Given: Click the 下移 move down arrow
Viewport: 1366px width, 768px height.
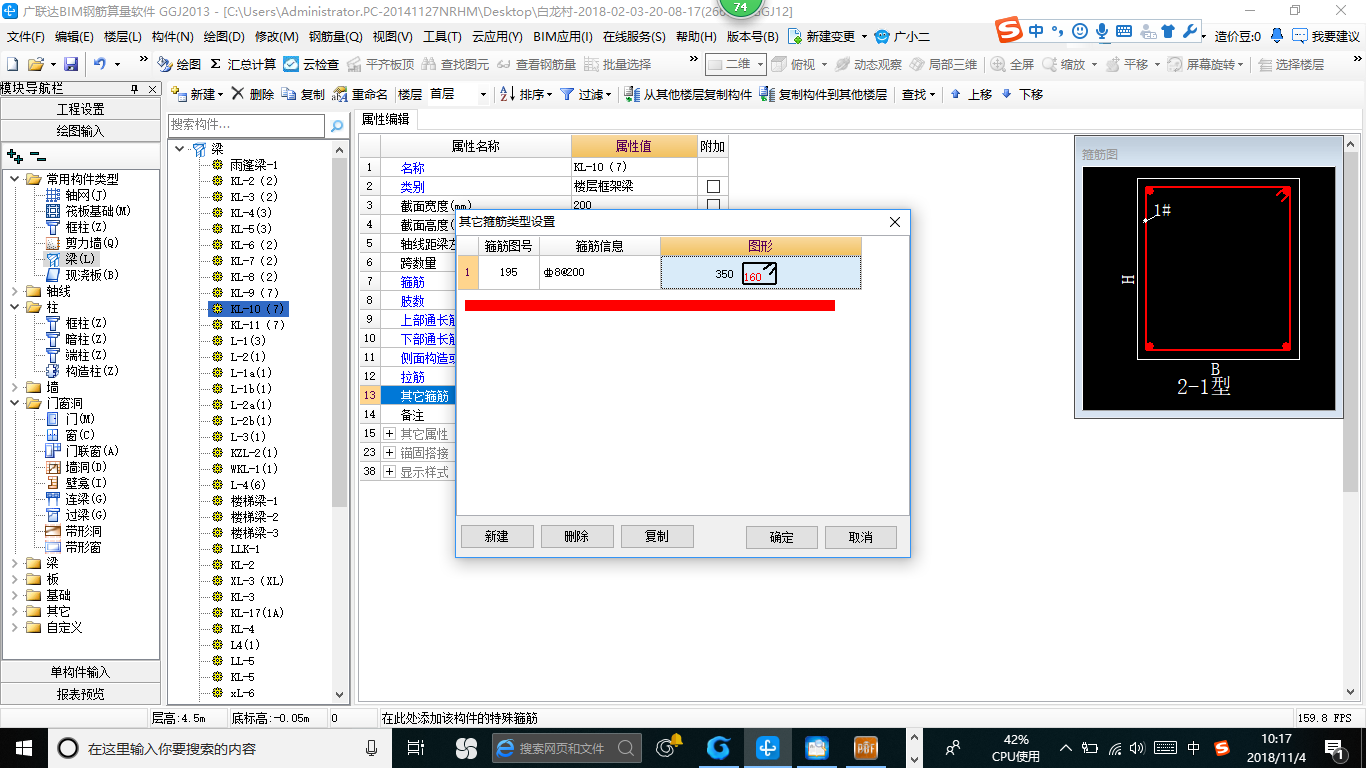Looking at the screenshot, I should tap(1022, 94).
